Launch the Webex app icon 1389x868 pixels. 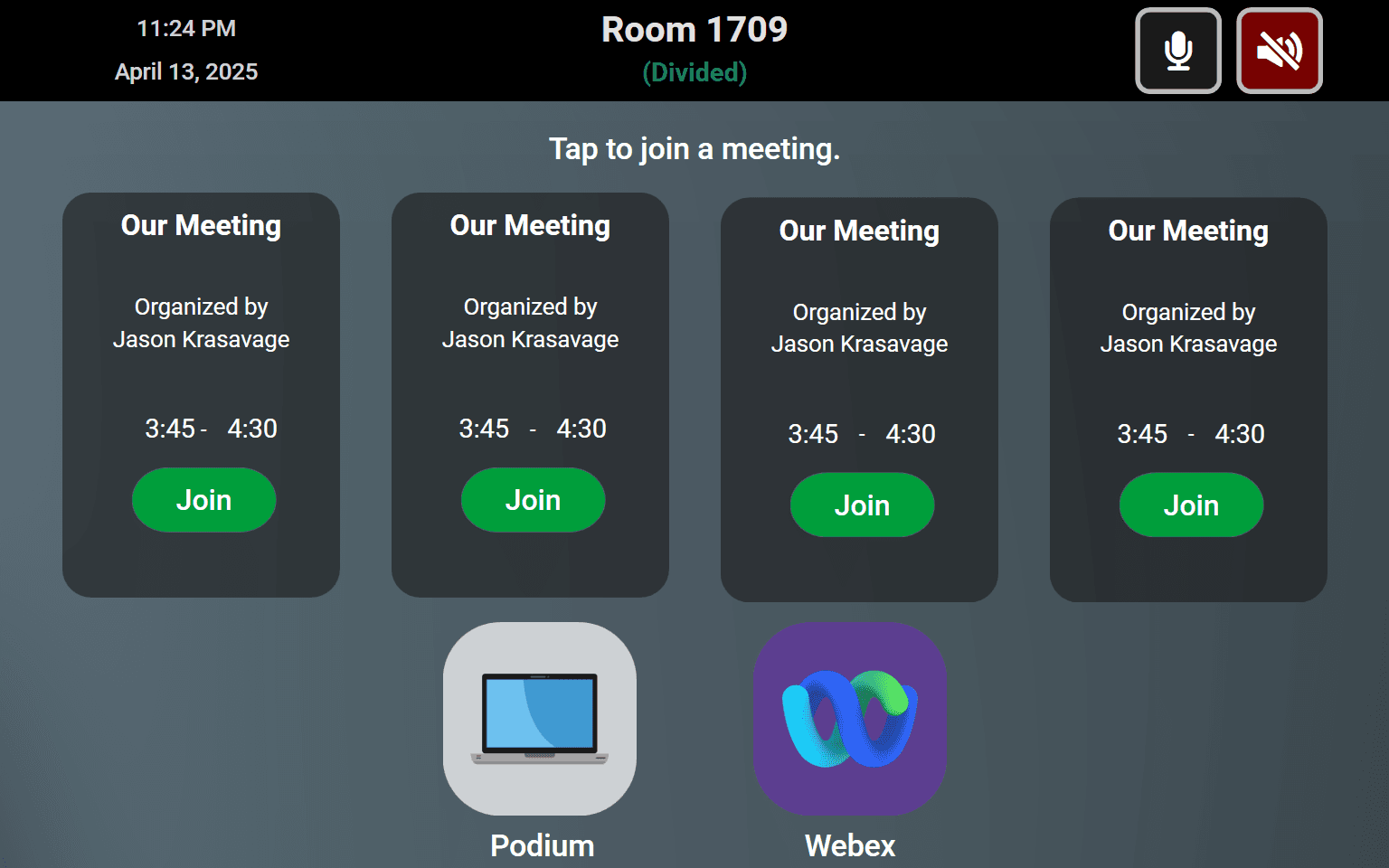pos(851,719)
